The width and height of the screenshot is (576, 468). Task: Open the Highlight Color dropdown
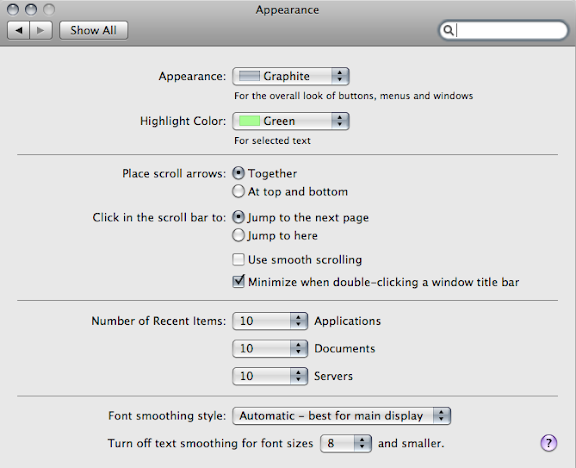pos(291,121)
